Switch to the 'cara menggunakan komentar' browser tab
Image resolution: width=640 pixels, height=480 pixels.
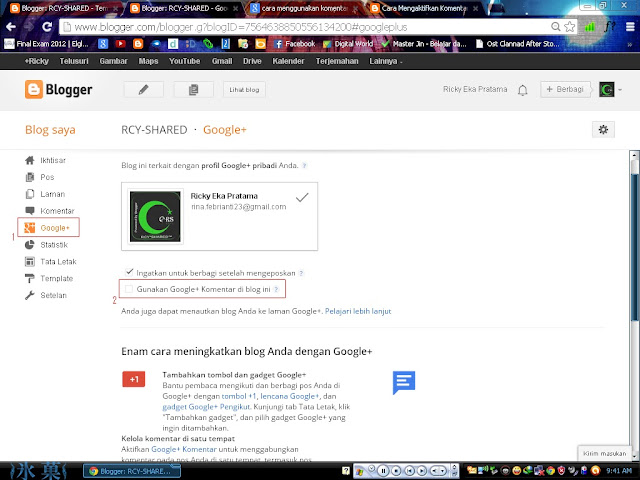coord(302,8)
